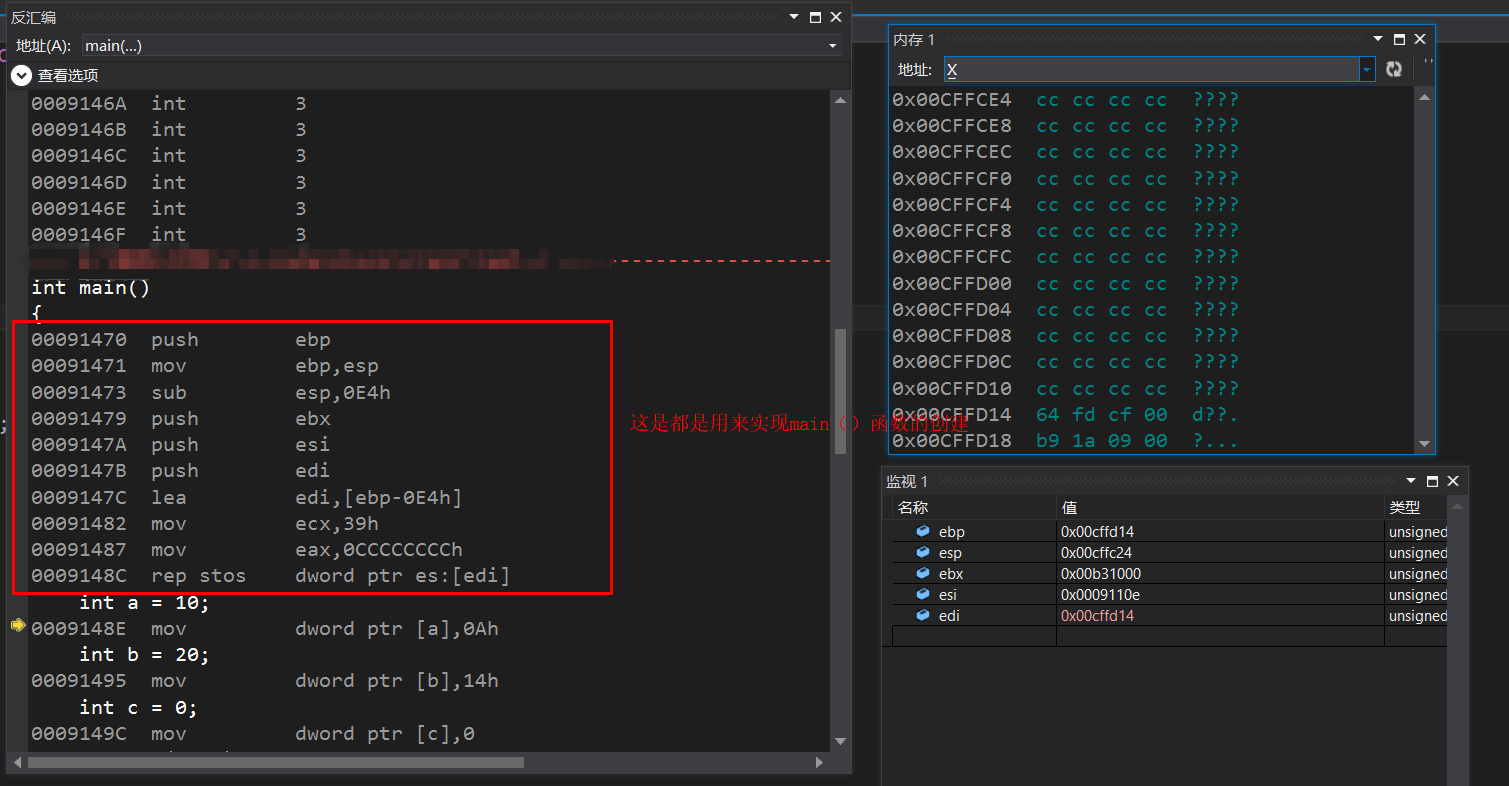Viewport: 1509px width, 786px height.
Task: Maximize the 内存 1 memory panel
Action: [x=1399, y=39]
